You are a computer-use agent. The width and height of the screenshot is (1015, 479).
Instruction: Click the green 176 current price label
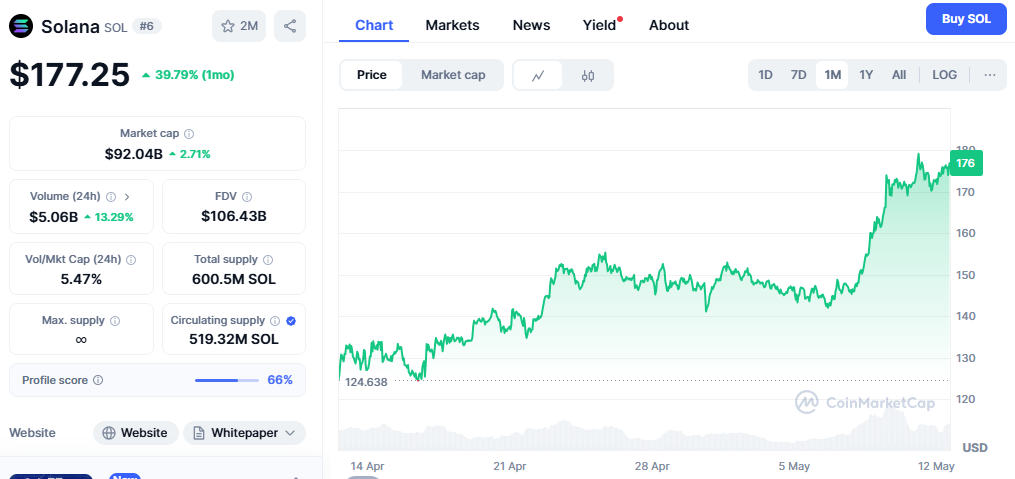[966, 163]
